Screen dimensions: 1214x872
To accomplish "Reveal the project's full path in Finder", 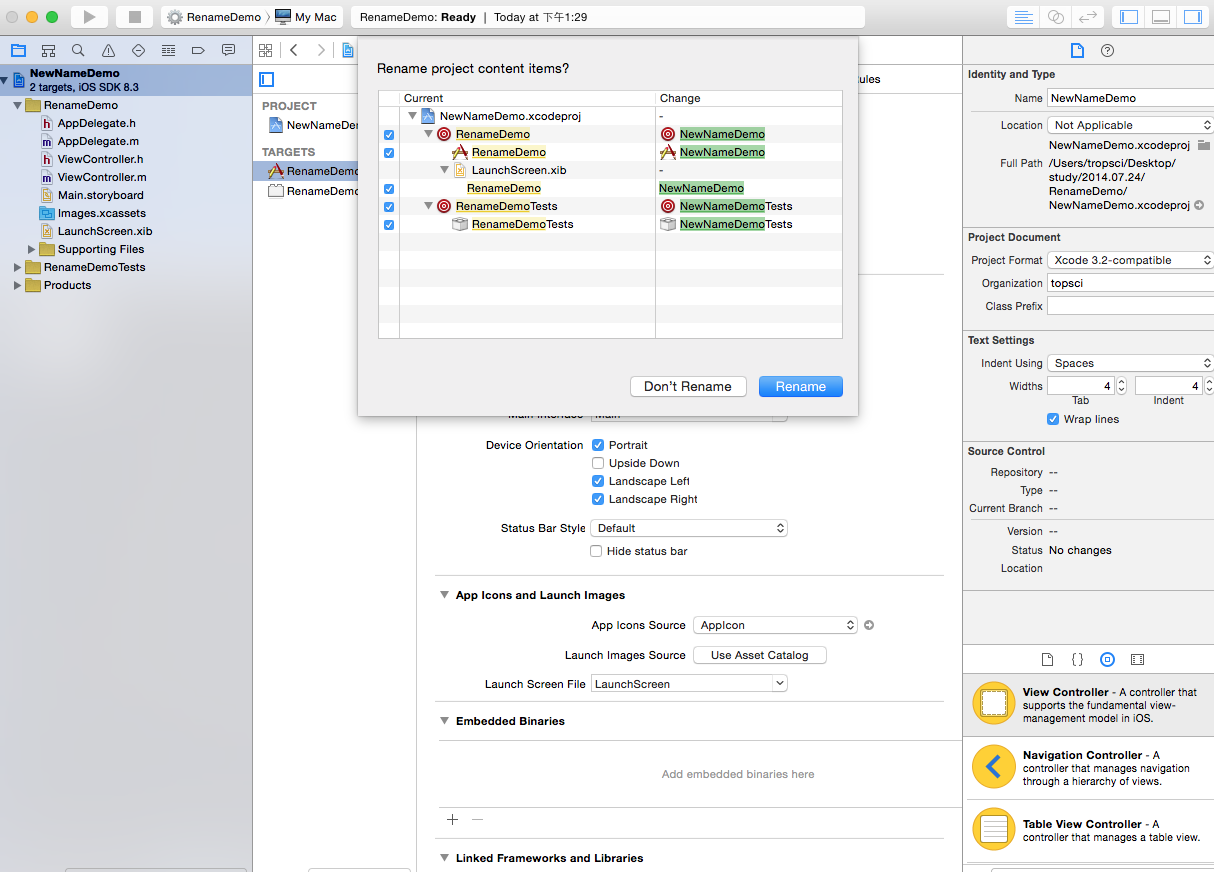I will (1199, 205).
